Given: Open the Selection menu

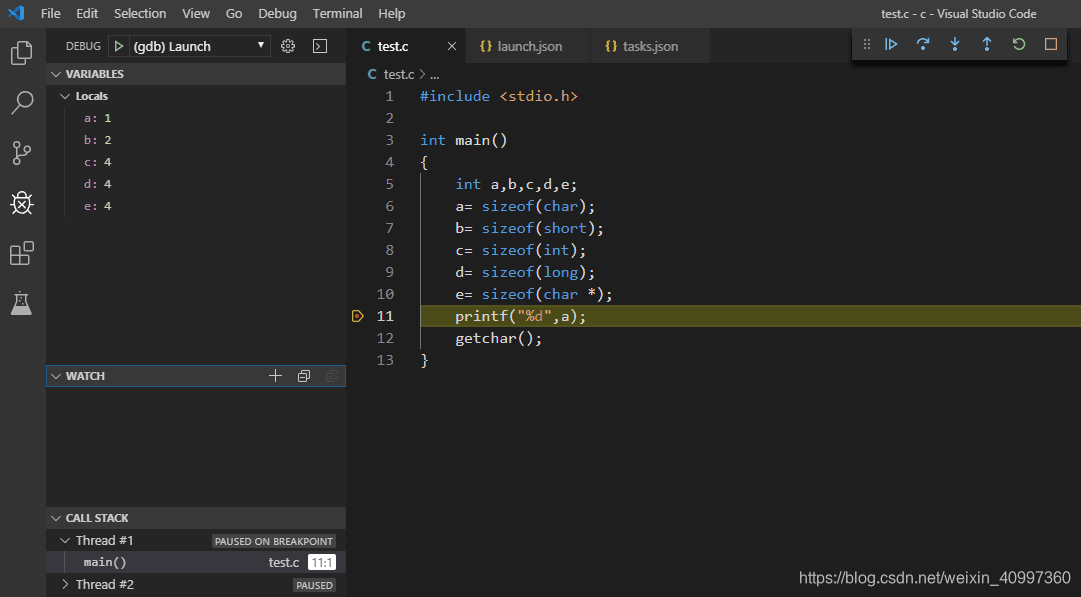Looking at the screenshot, I should tap(140, 13).
